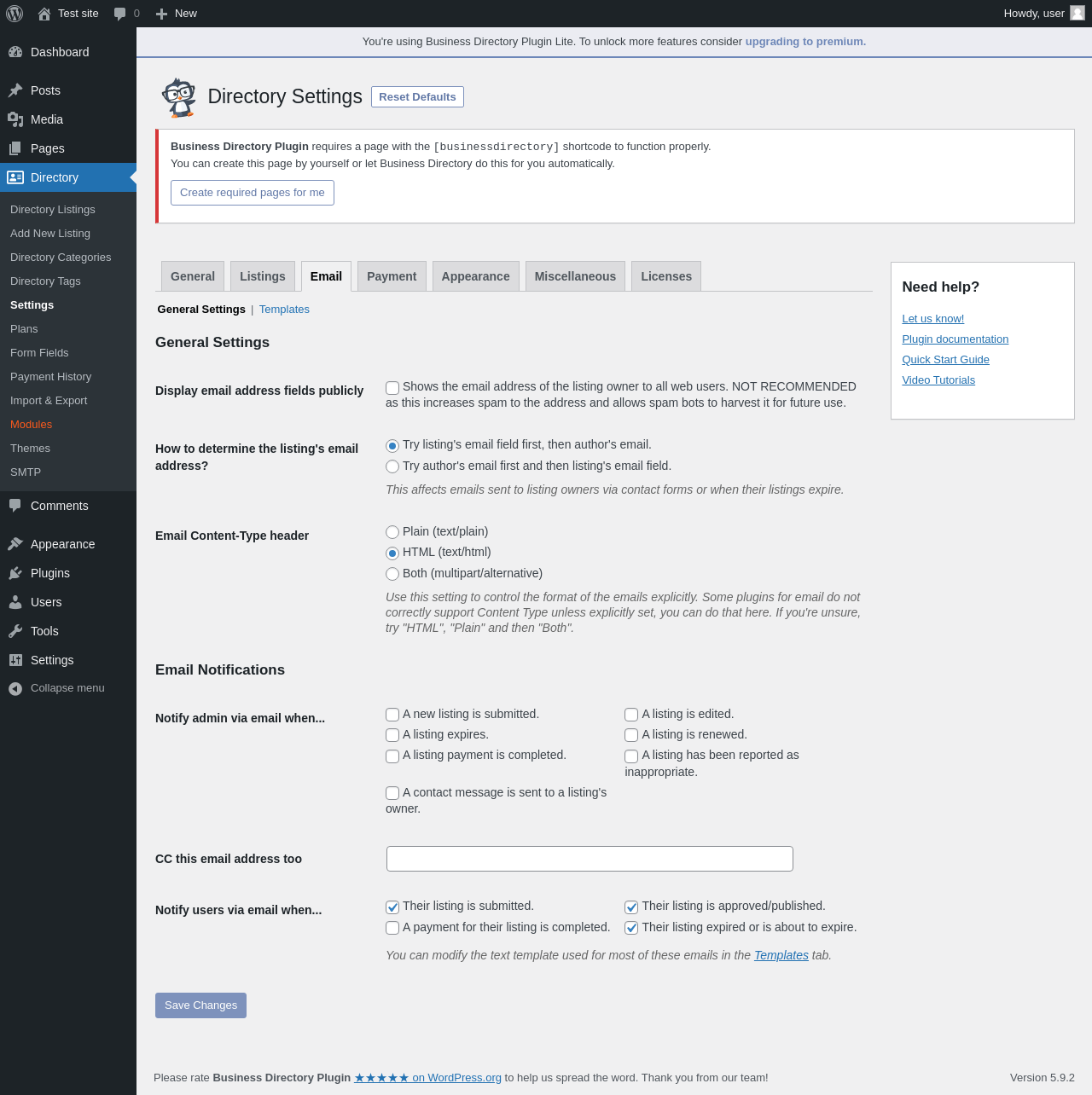Image resolution: width=1092 pixels, height=1095 pixels.
Task: Open the comments bubble icon in admin bar
Action: pyautogui.click(x=120, y=14)
